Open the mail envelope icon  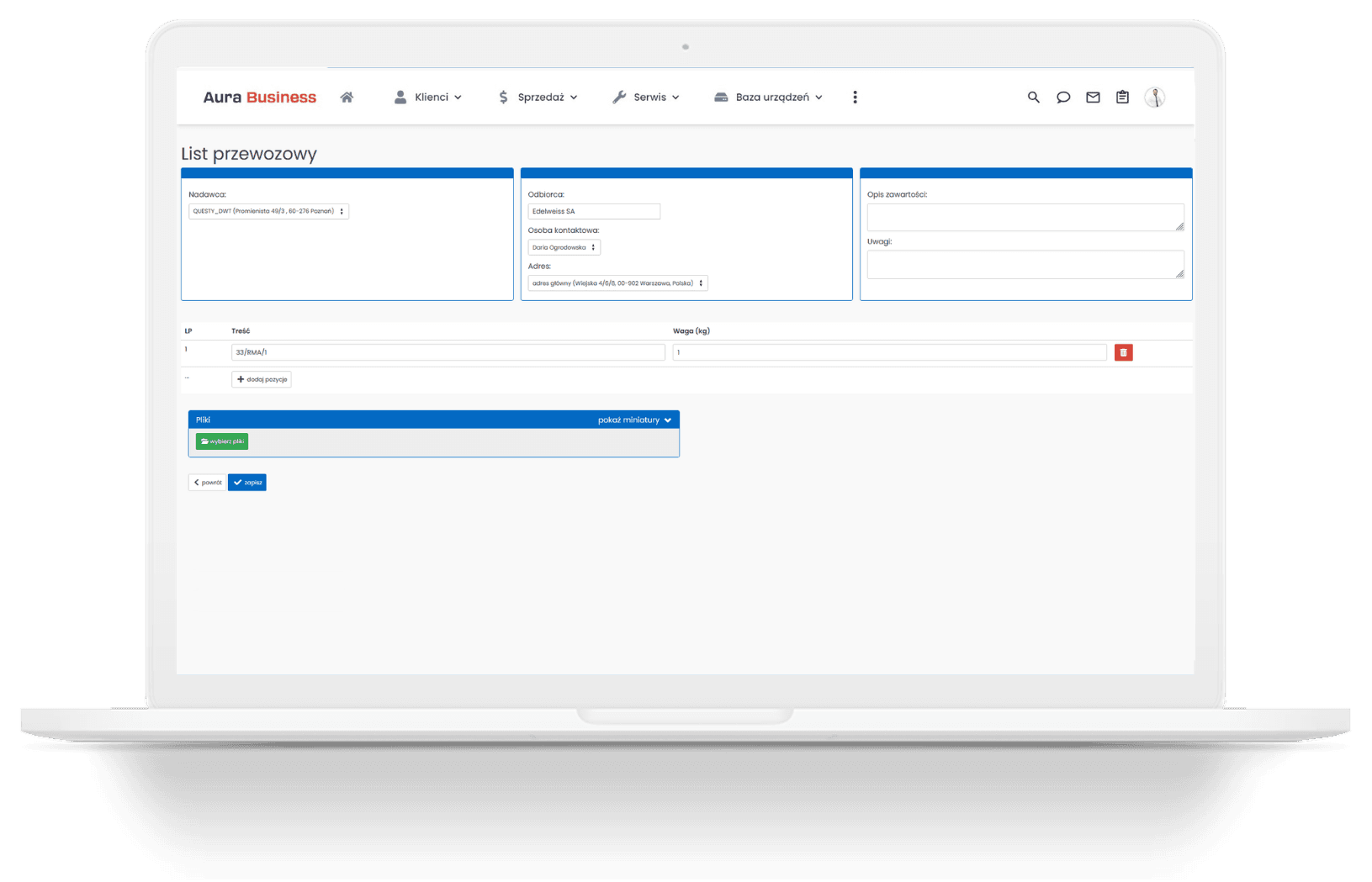click(1093, 98)
